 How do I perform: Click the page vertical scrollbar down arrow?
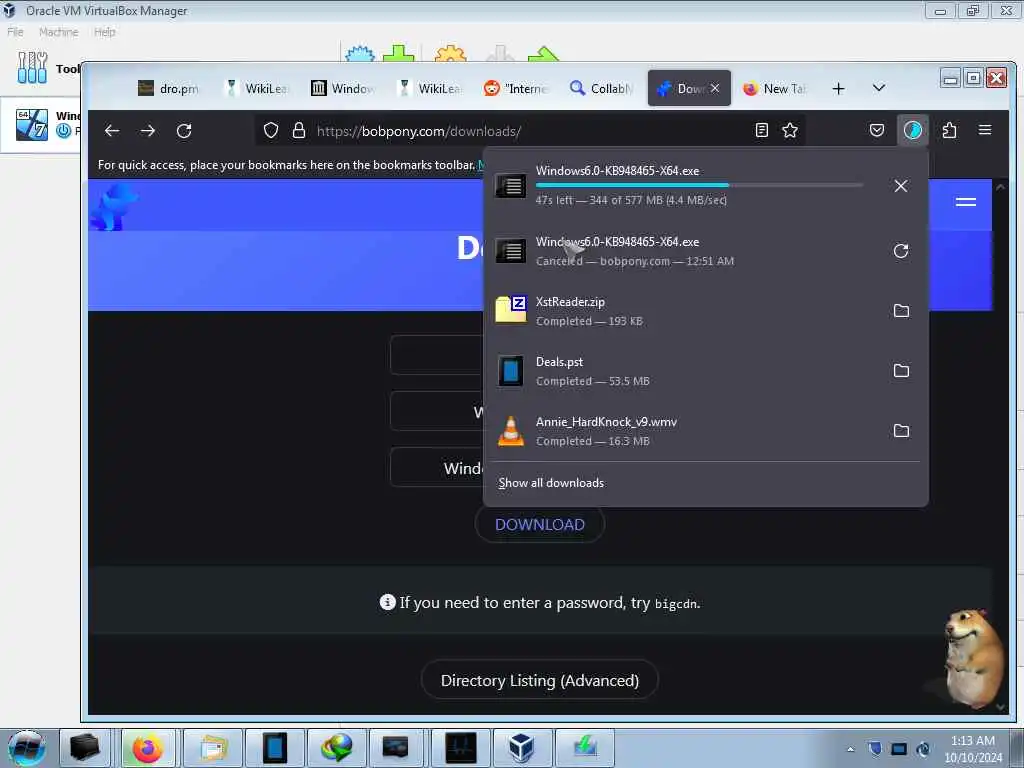[1000, 707]
